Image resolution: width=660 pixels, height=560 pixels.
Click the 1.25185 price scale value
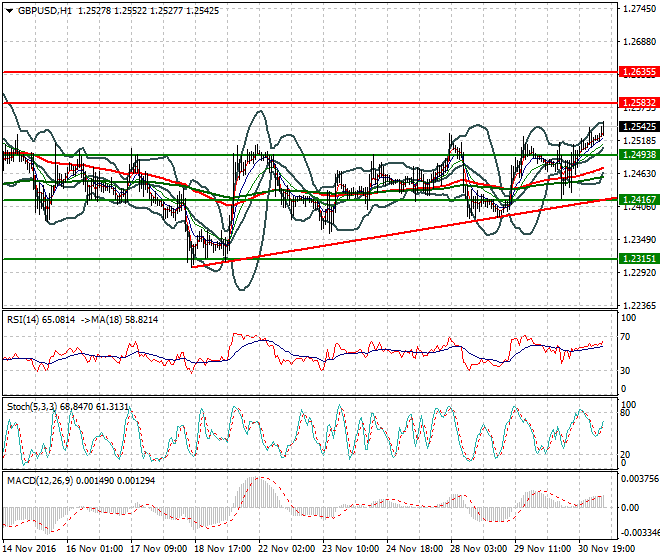coord(639,141)
